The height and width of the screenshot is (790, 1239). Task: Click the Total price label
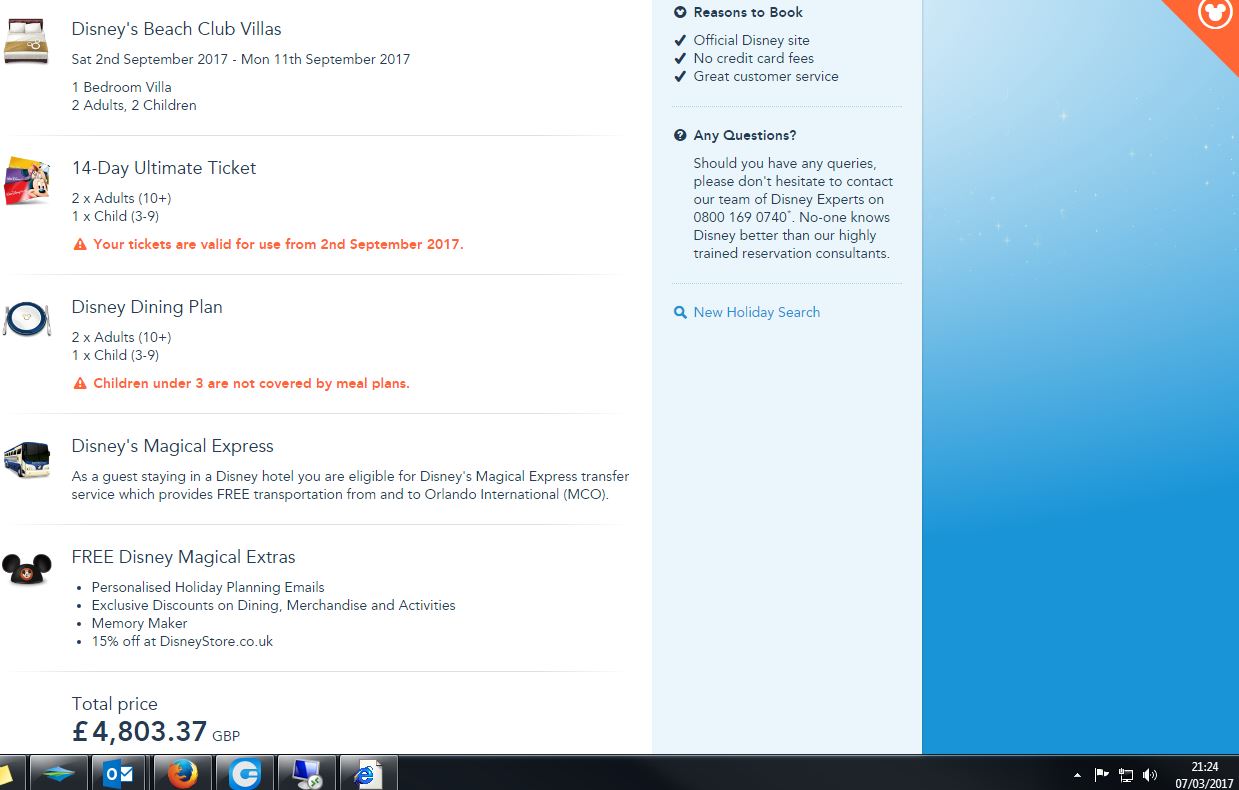[x=114, y=704]
